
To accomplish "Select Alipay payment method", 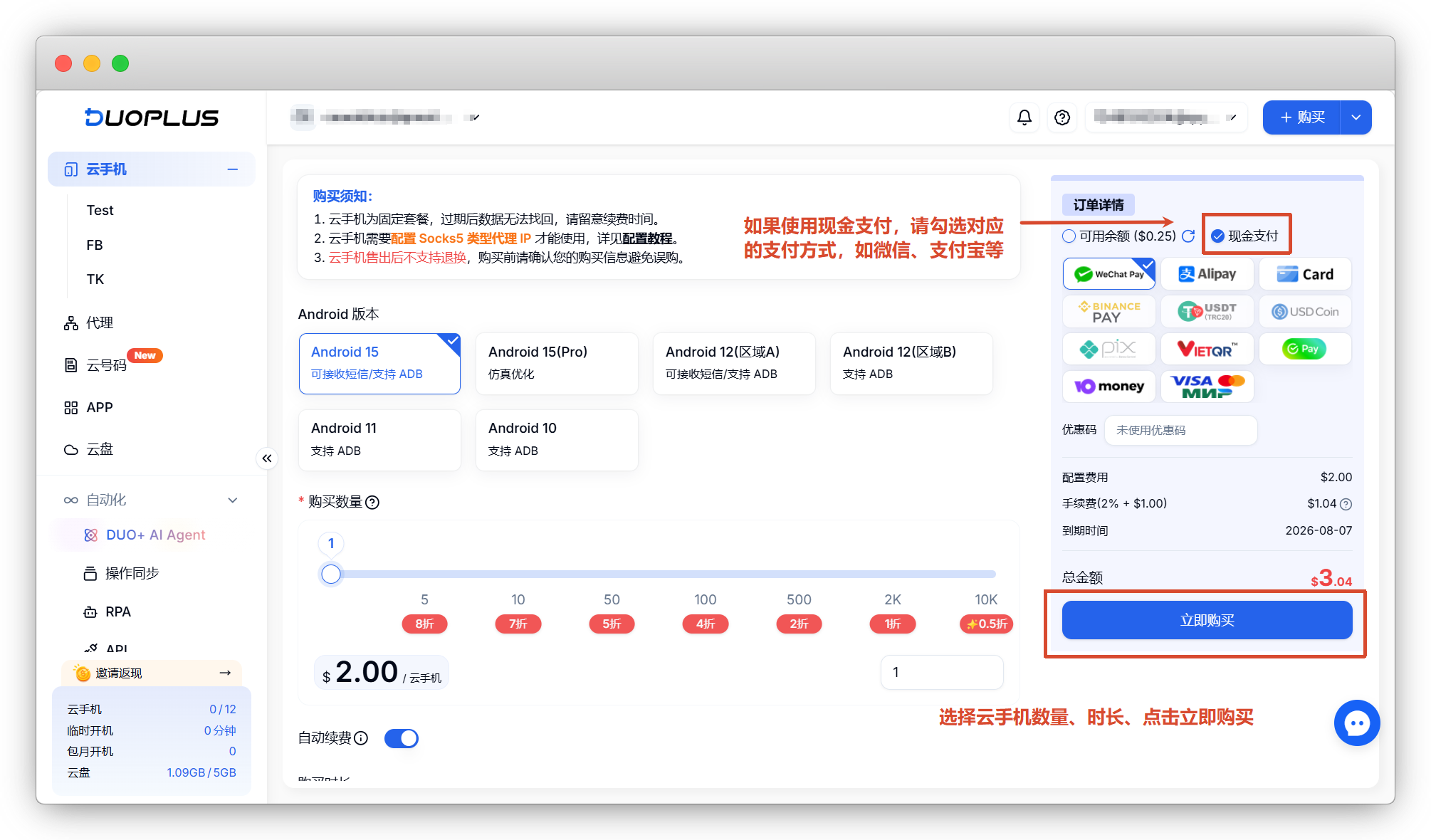I will pos(1207,274).
